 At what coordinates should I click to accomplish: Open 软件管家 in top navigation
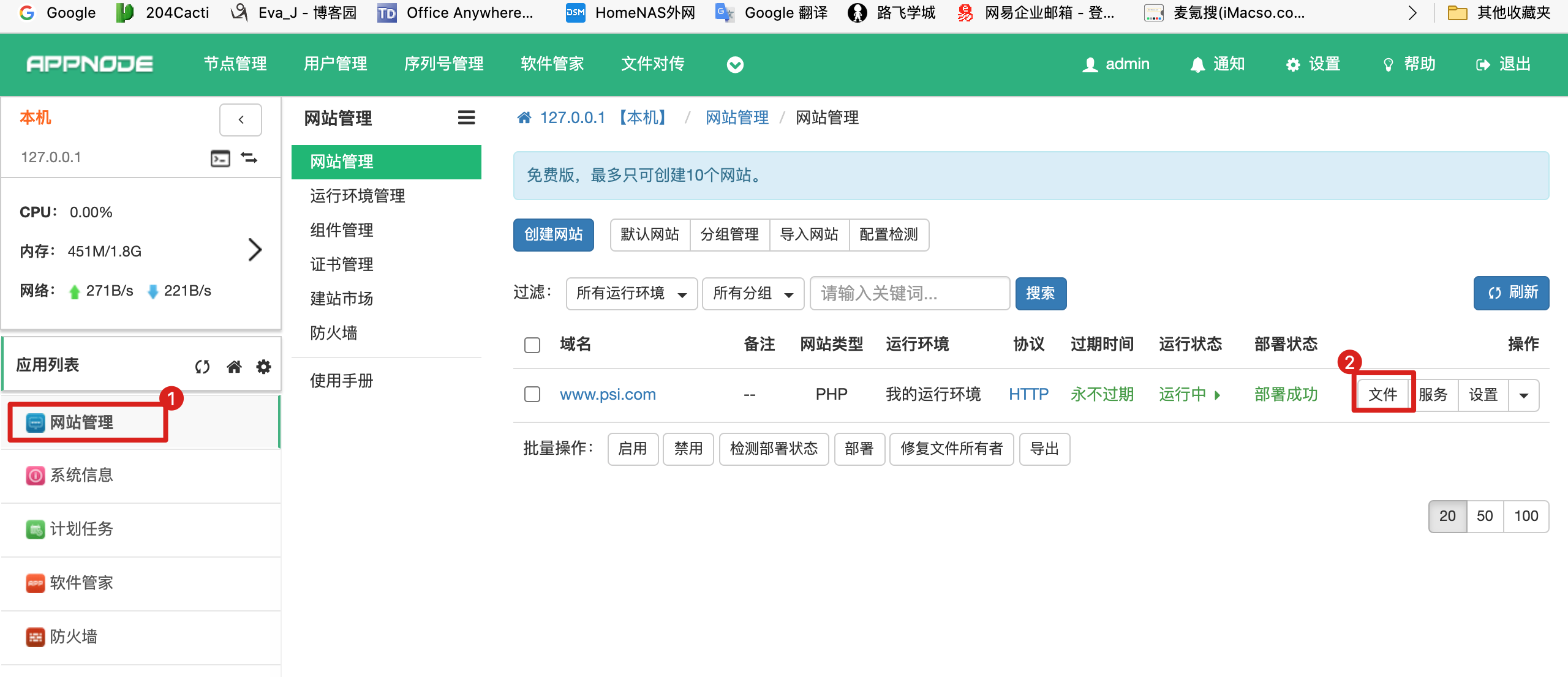[x=552, y=64]
